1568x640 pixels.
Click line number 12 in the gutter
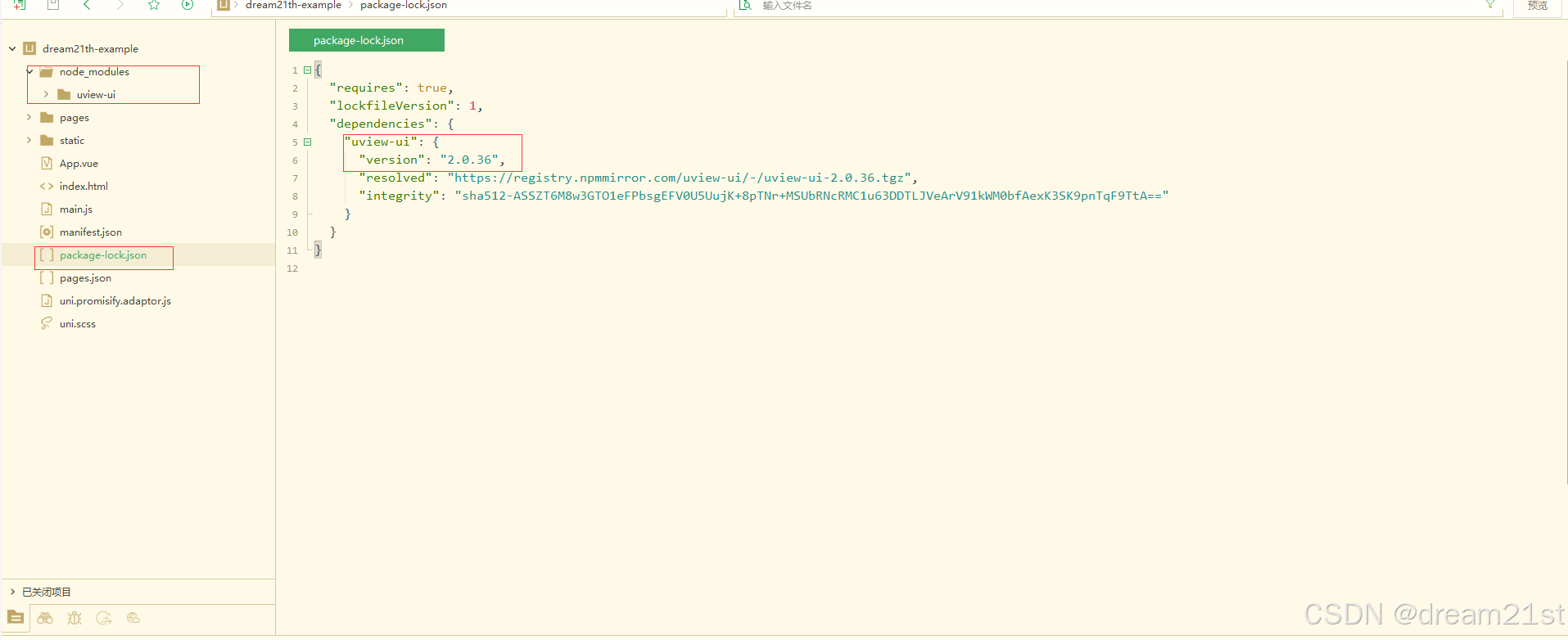coord(292,268)
